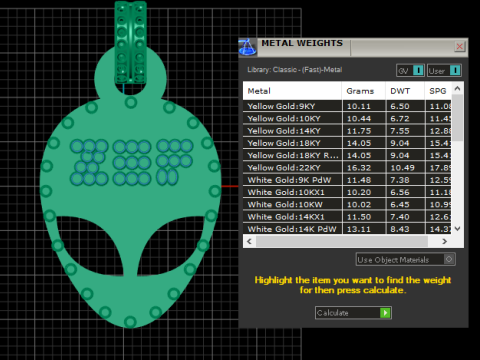The image size is (480, 360).
Task: Select the White Gold:14K PdW row
Action: pos(347,229)
